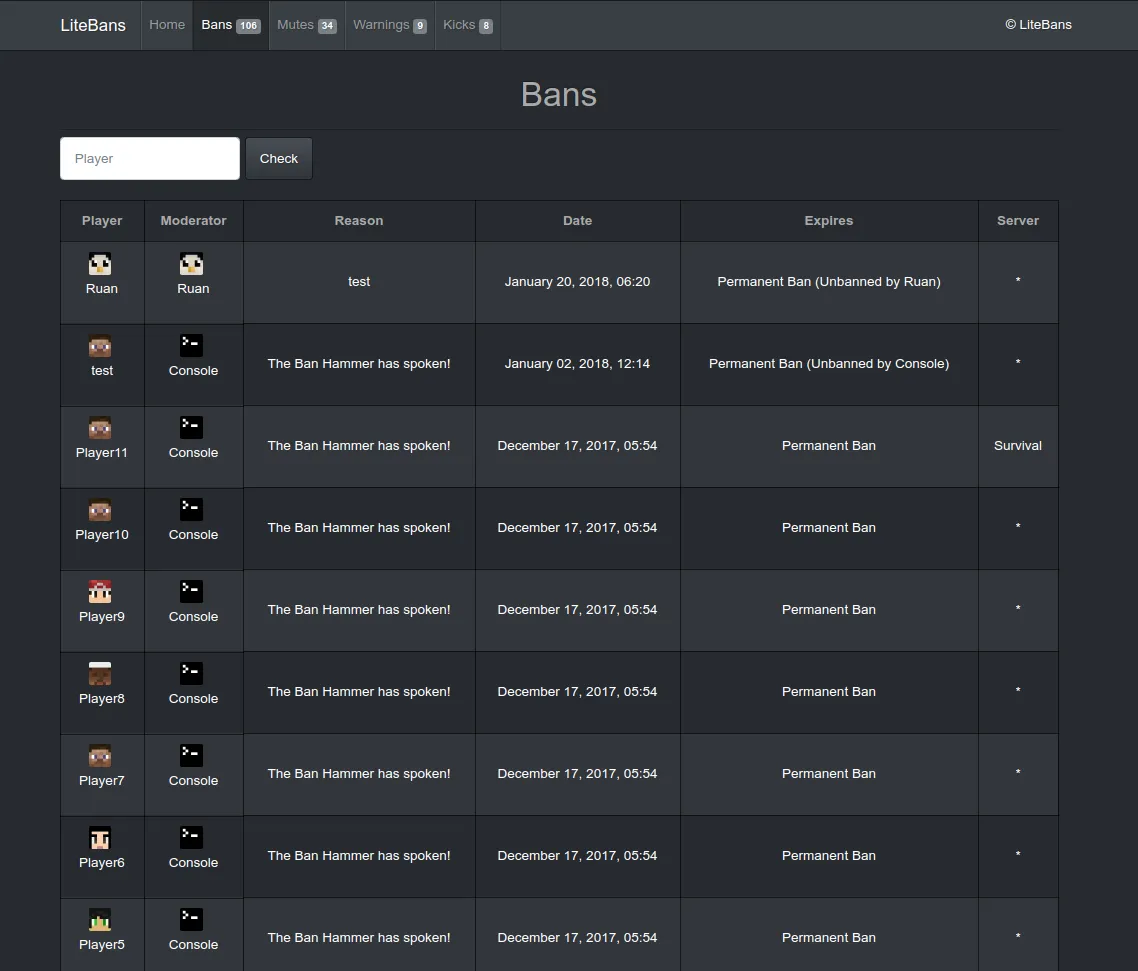
Task: Go to the Kicks tab
Action: [467, 25]
